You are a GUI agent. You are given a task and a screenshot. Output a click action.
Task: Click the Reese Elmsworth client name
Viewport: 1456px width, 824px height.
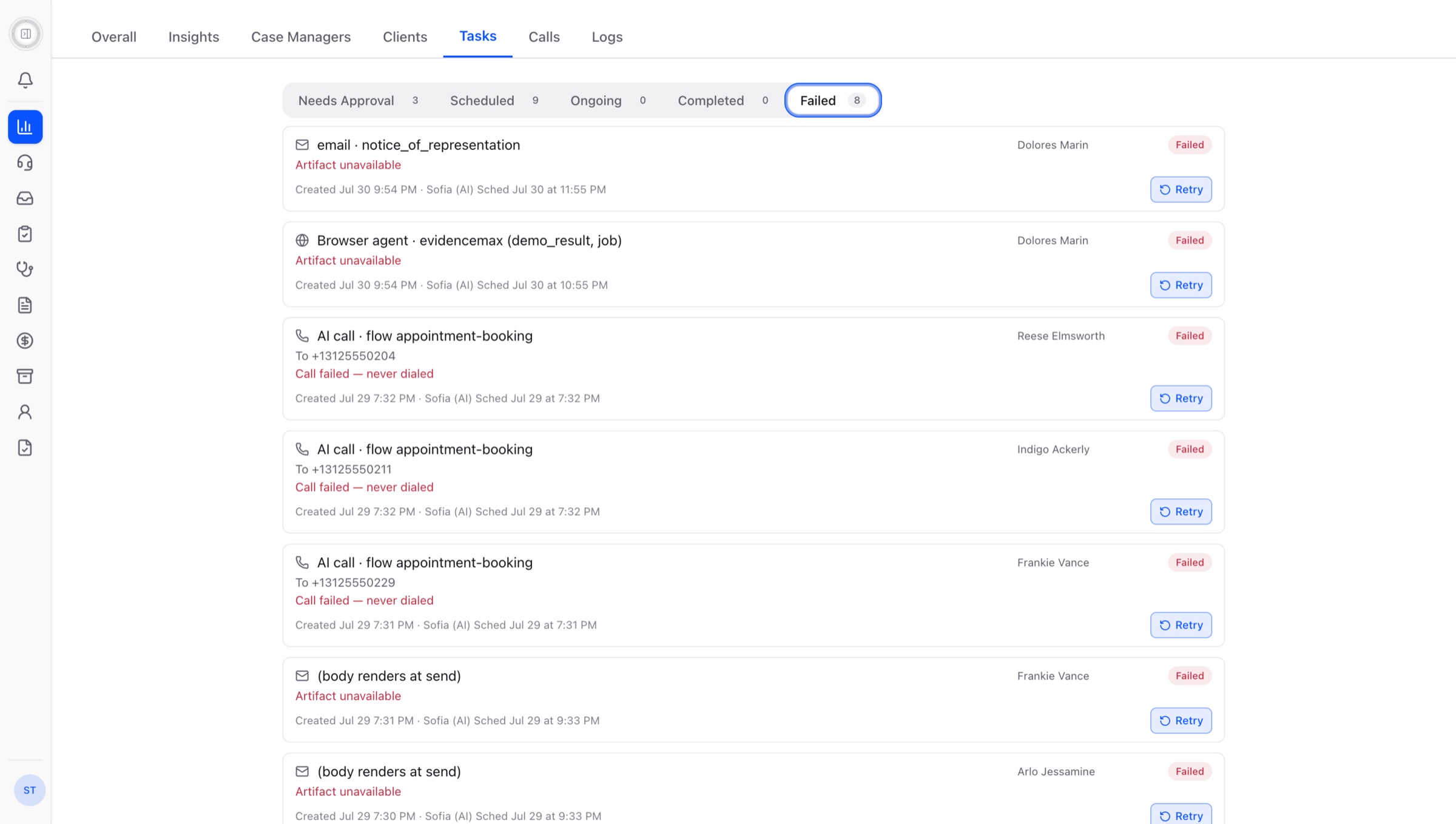point(1060,336)
